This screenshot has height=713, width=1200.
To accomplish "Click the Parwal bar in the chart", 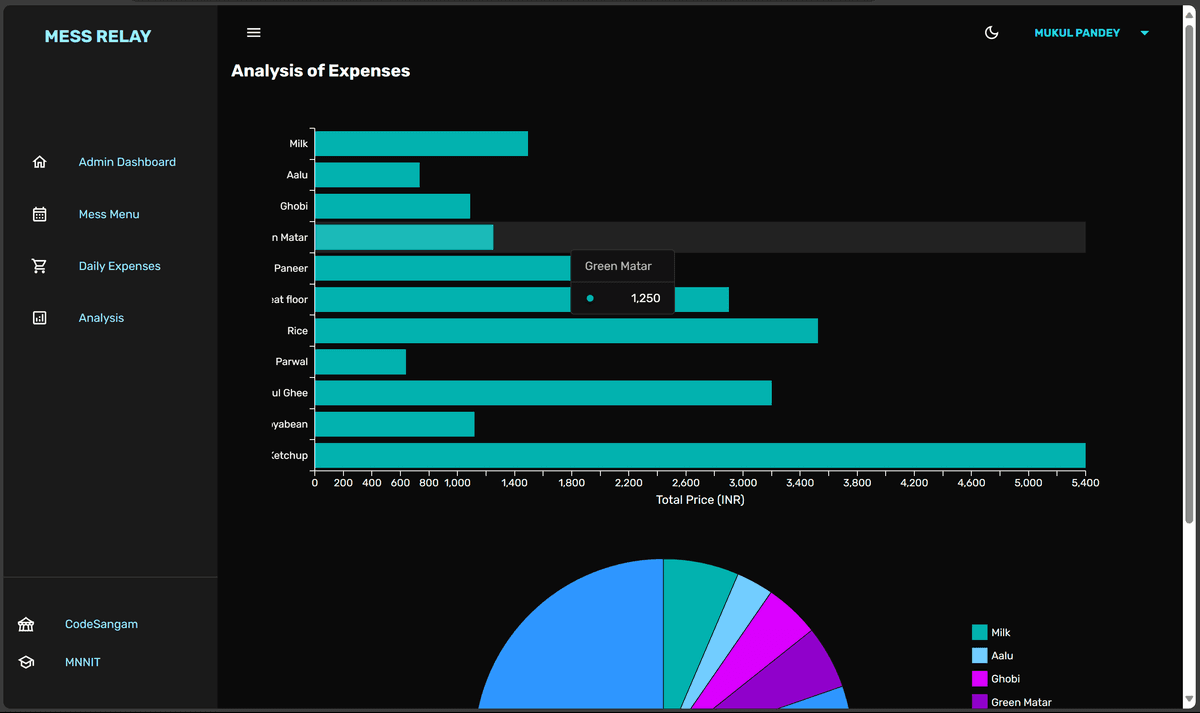I will click(360, 362).
